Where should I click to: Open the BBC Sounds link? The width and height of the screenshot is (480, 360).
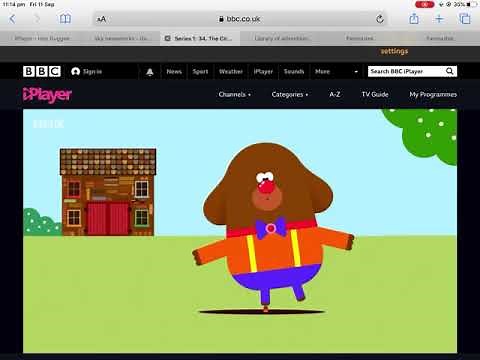[294, 71]
